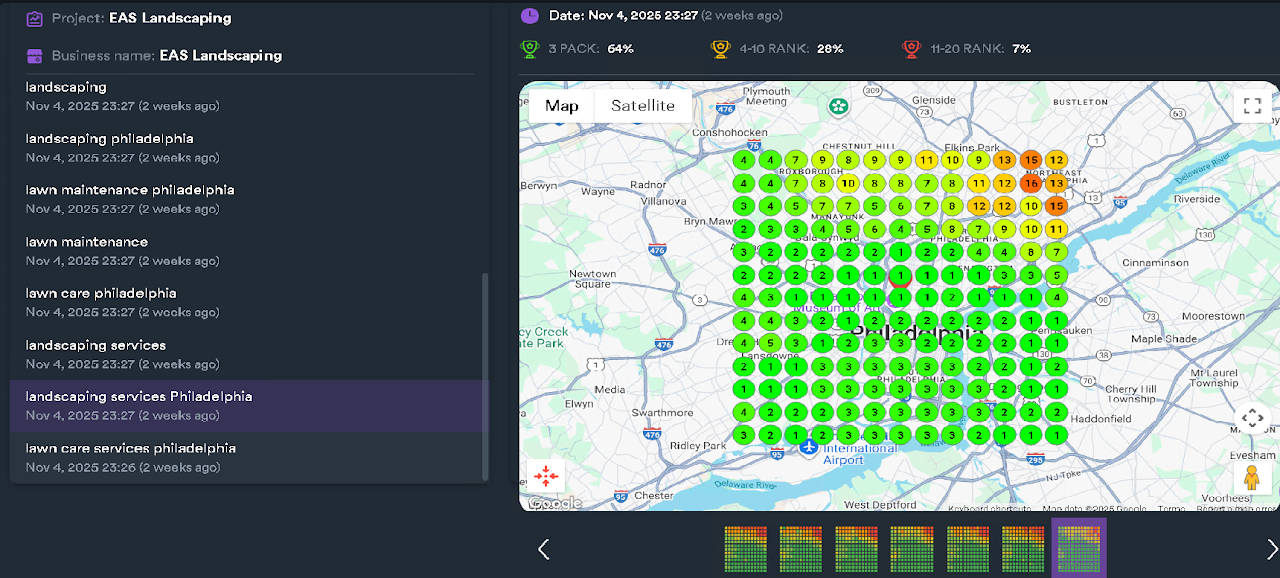Click the orange rank 16 grid point
Image resolution: width=1280 pixels, height=578 pixels.
coord(1031,183)
